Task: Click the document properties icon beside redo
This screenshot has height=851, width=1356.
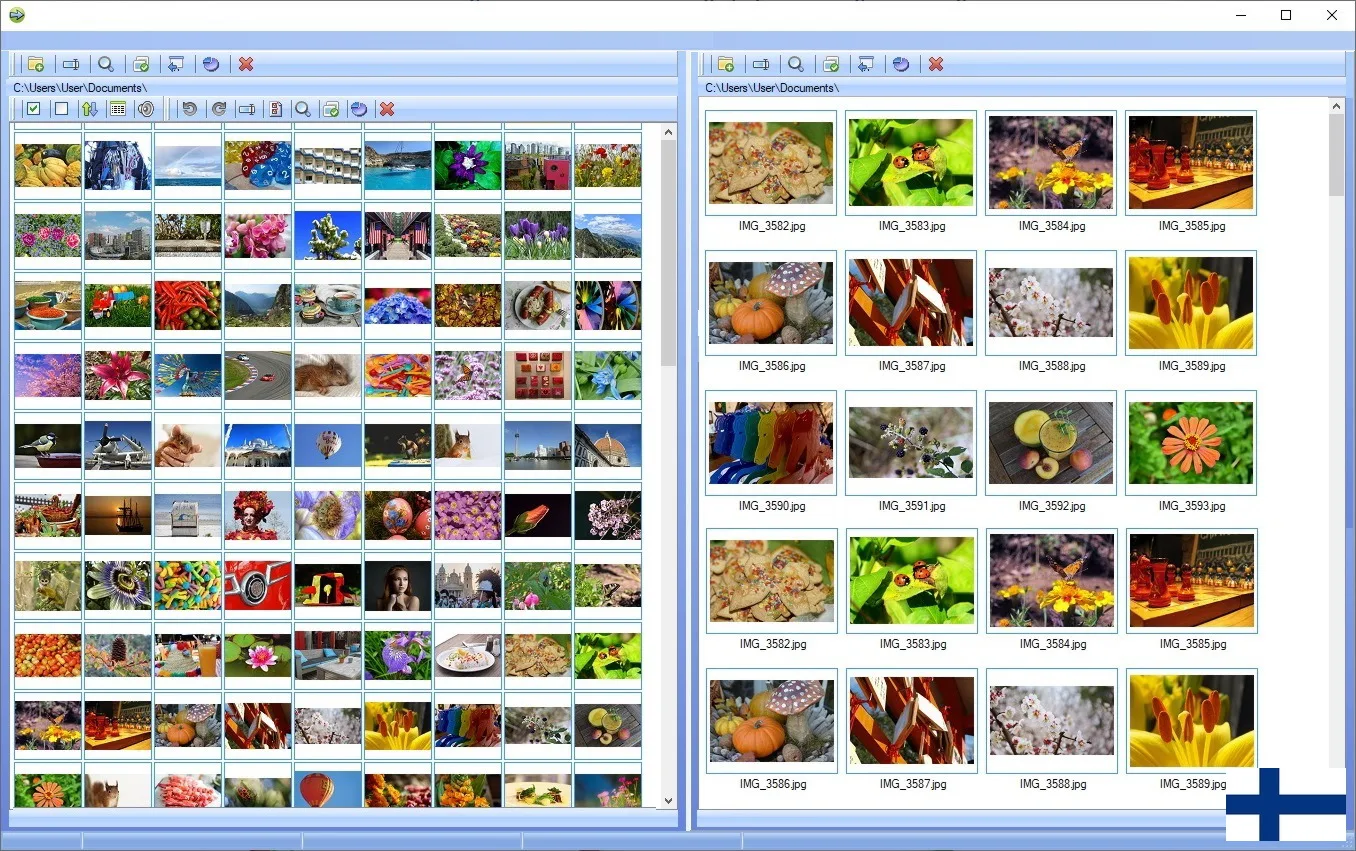Action: (275, 109)
